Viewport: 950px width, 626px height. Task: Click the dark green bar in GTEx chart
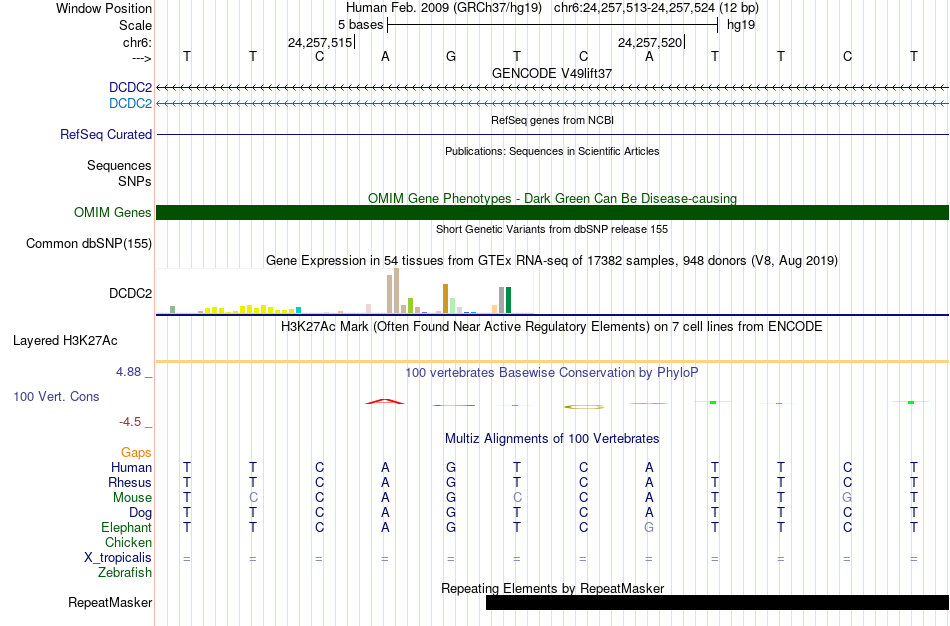tap(509, 300)
